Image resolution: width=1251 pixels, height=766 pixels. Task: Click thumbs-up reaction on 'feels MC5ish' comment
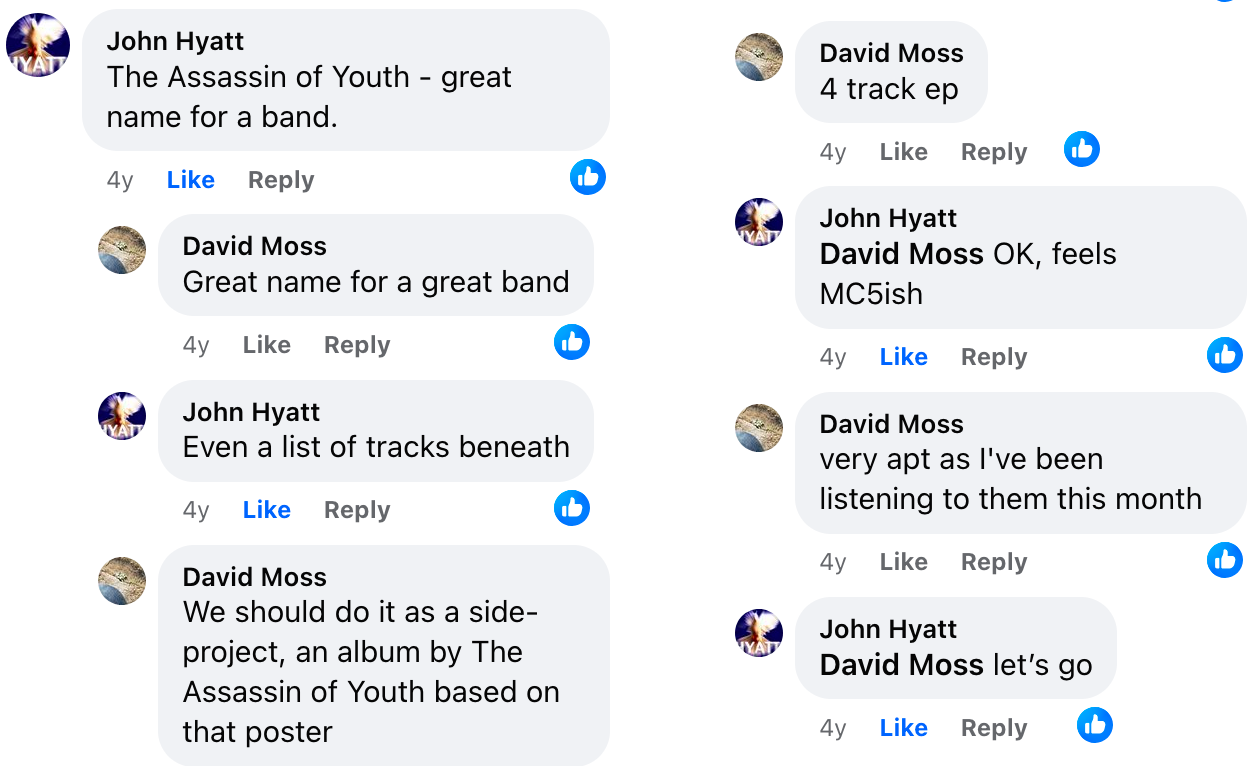click(1225, 355)
